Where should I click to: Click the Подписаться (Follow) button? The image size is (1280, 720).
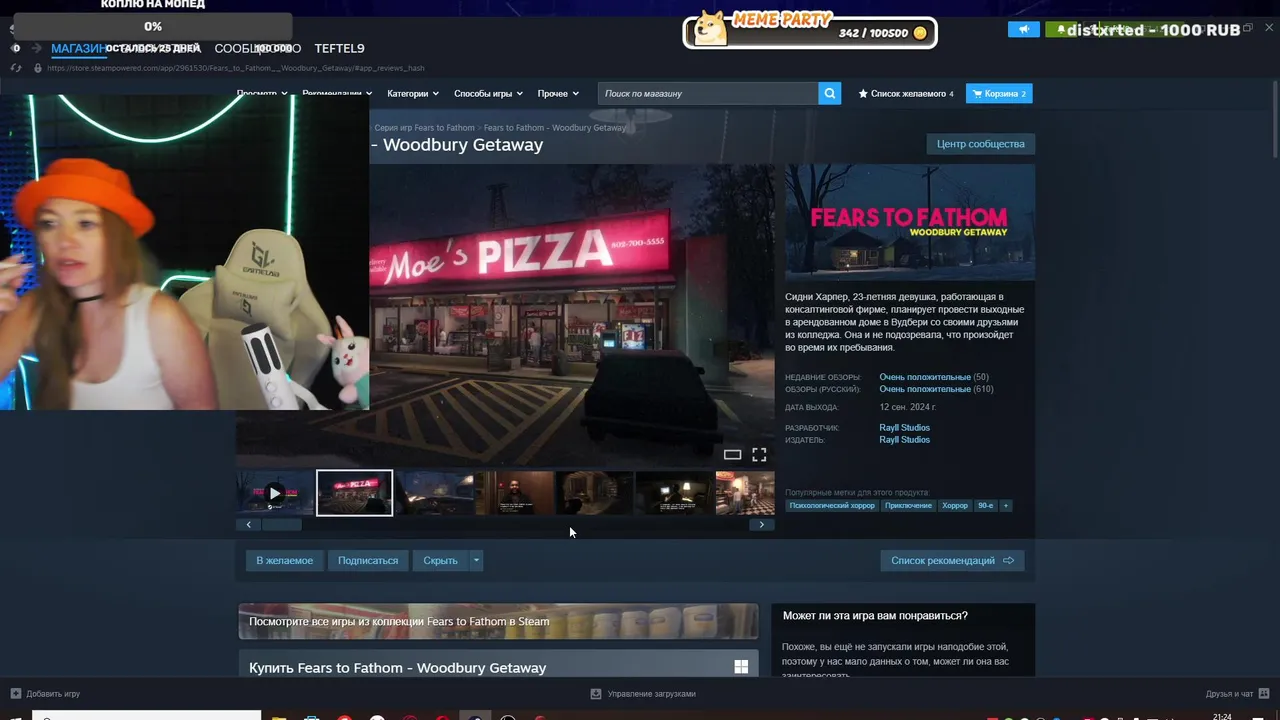point(368,560)
